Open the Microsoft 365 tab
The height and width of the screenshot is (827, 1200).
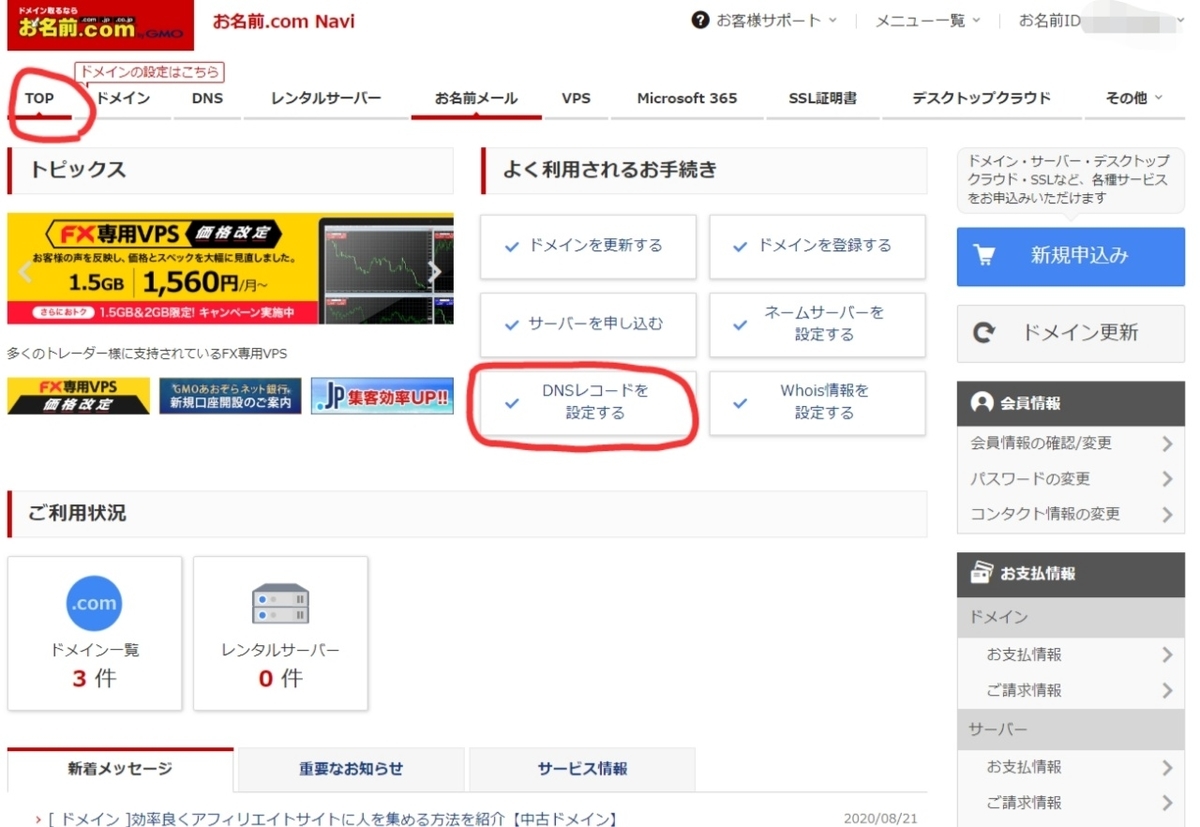tap(687, 98)
